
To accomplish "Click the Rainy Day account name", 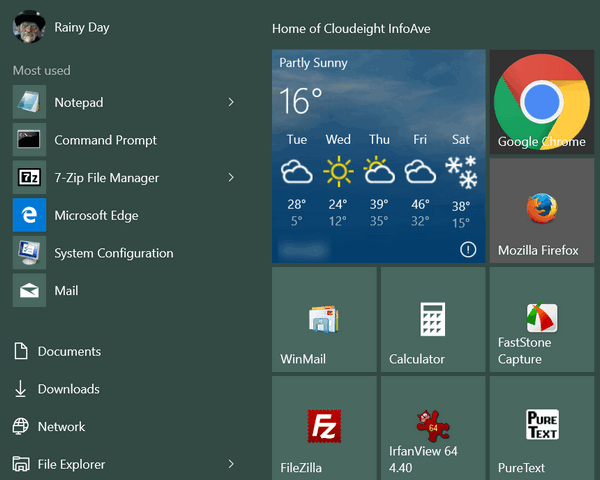I will pos(82,27).
